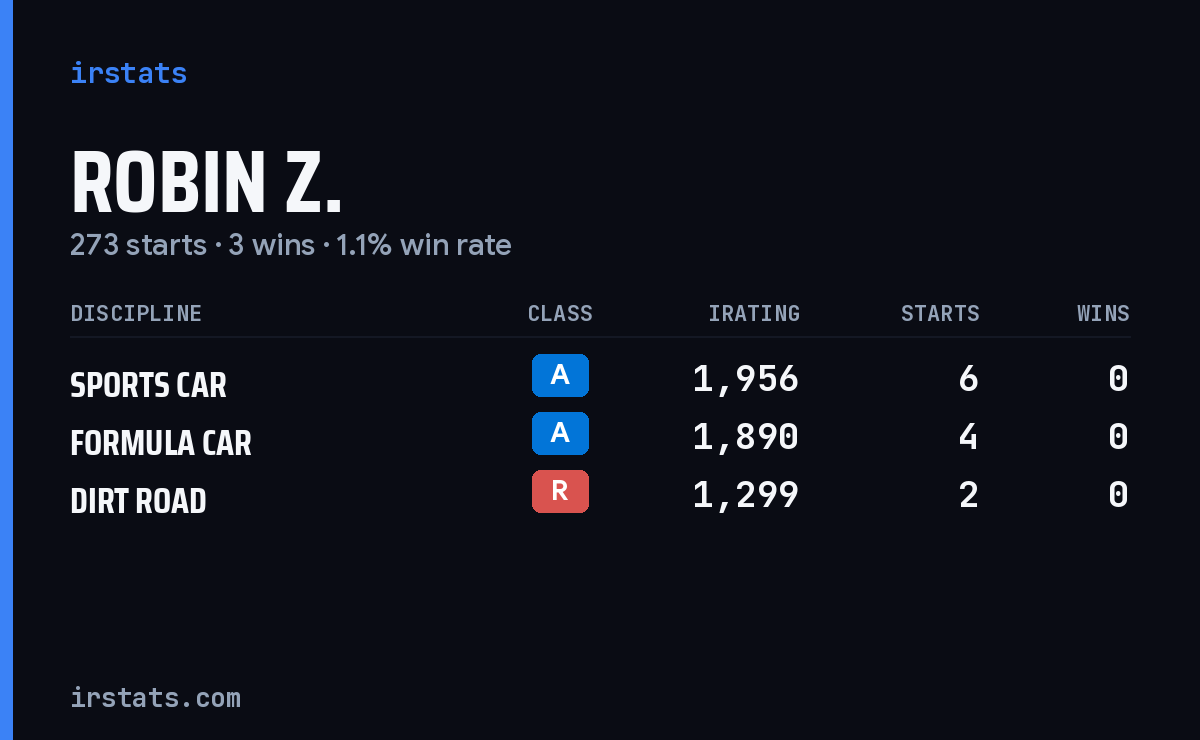The width and height of the screenshot is (1200, 740).
Task: Click the 1,890 iRating value
Action: pos(746,437)
